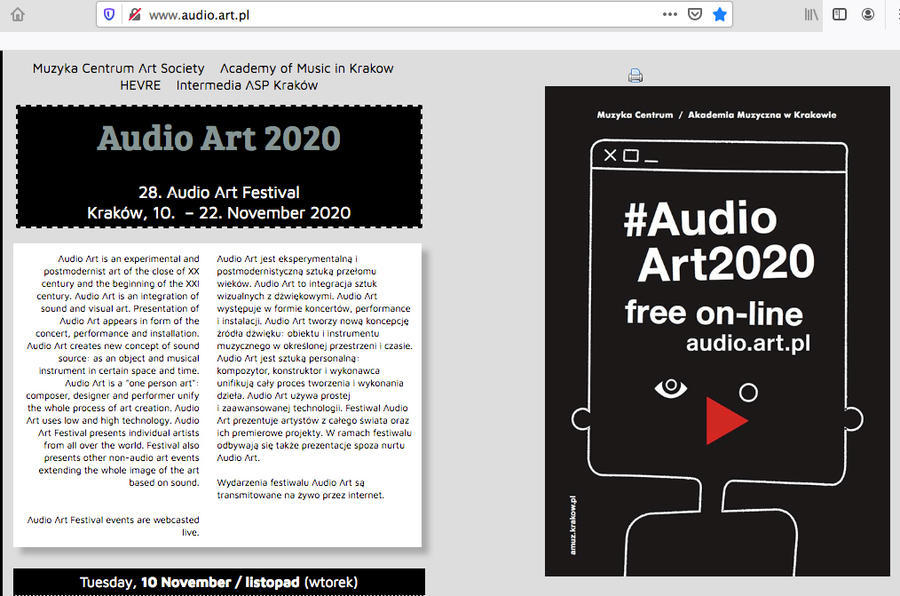Open the Intermedia ASP Kraków link
900x596 pixels.
point(247,85)
